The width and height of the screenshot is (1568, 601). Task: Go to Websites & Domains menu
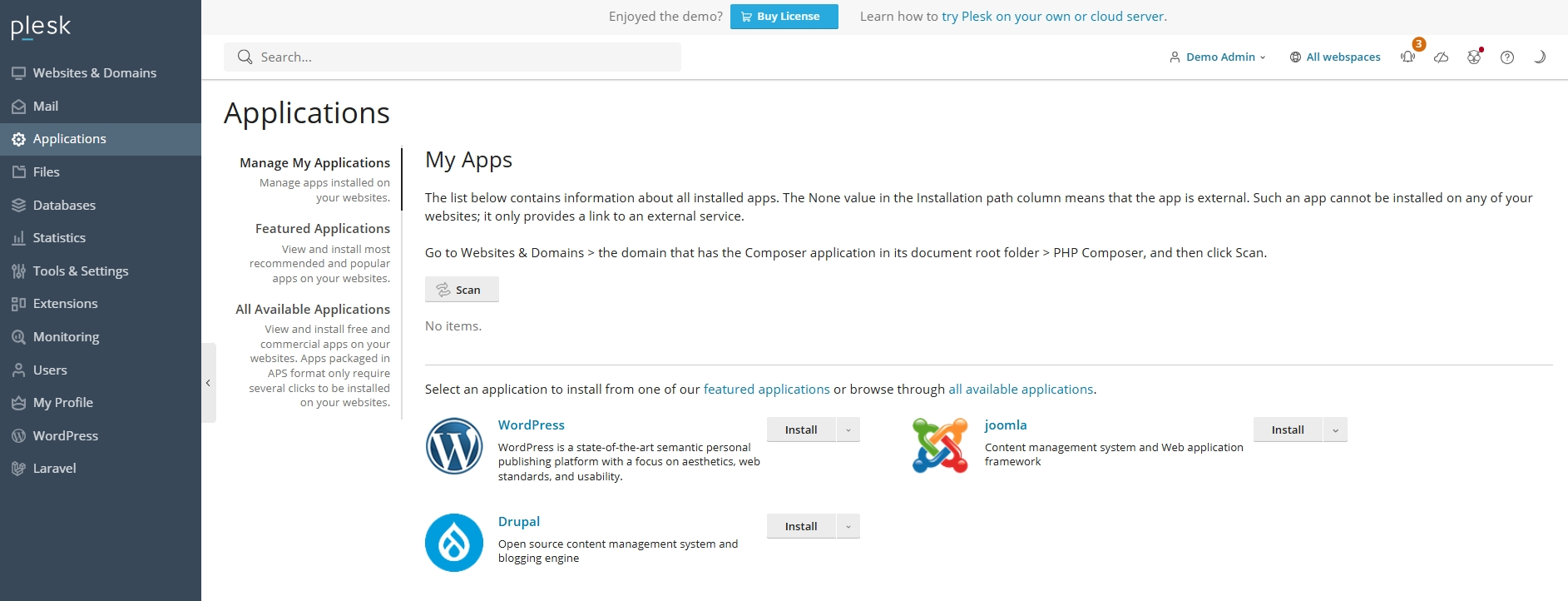tap(101, 73)
